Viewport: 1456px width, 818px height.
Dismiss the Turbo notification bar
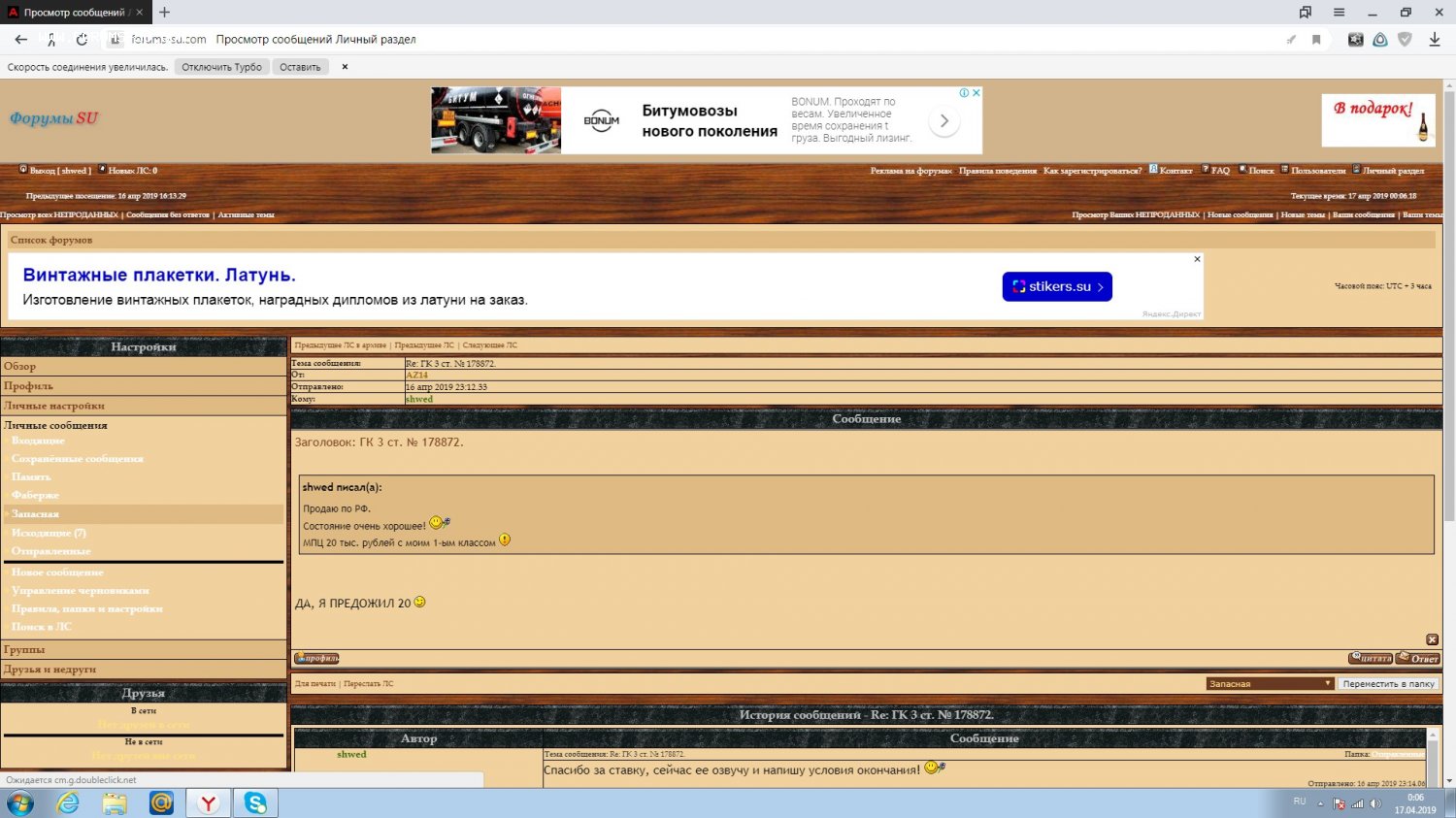(345, 67)
